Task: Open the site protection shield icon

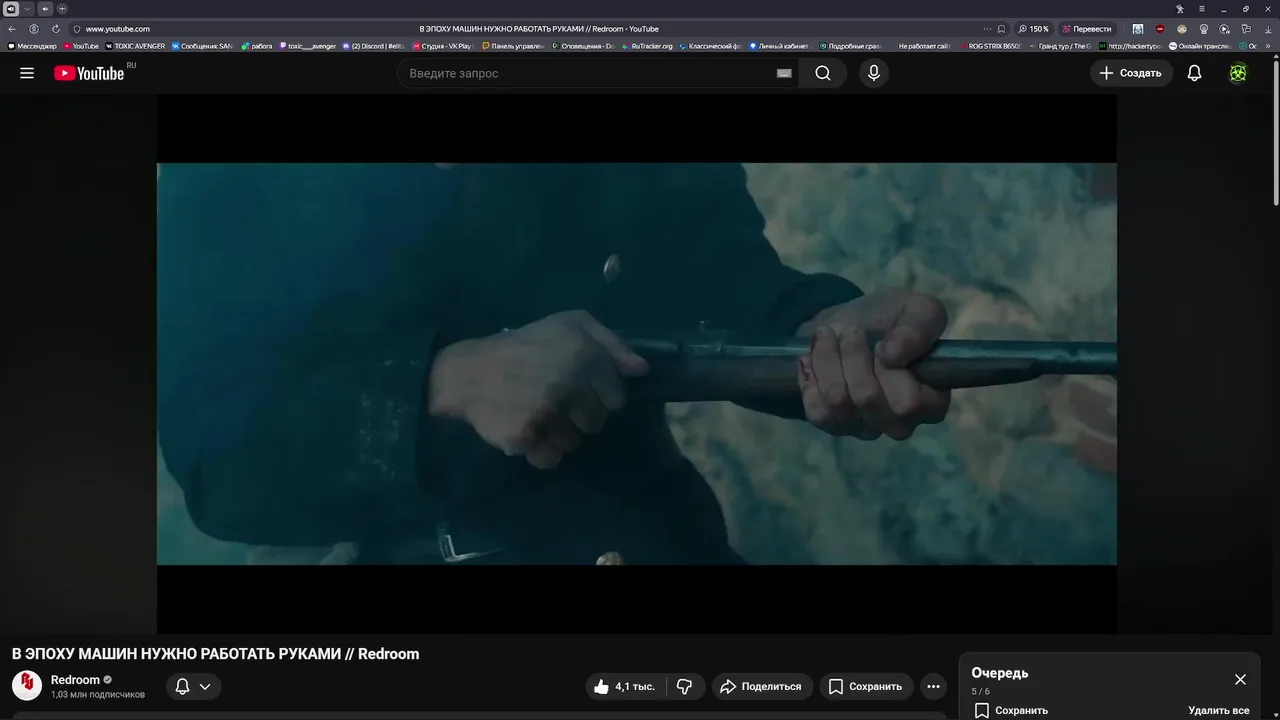Action: click(x=77, y=29)
